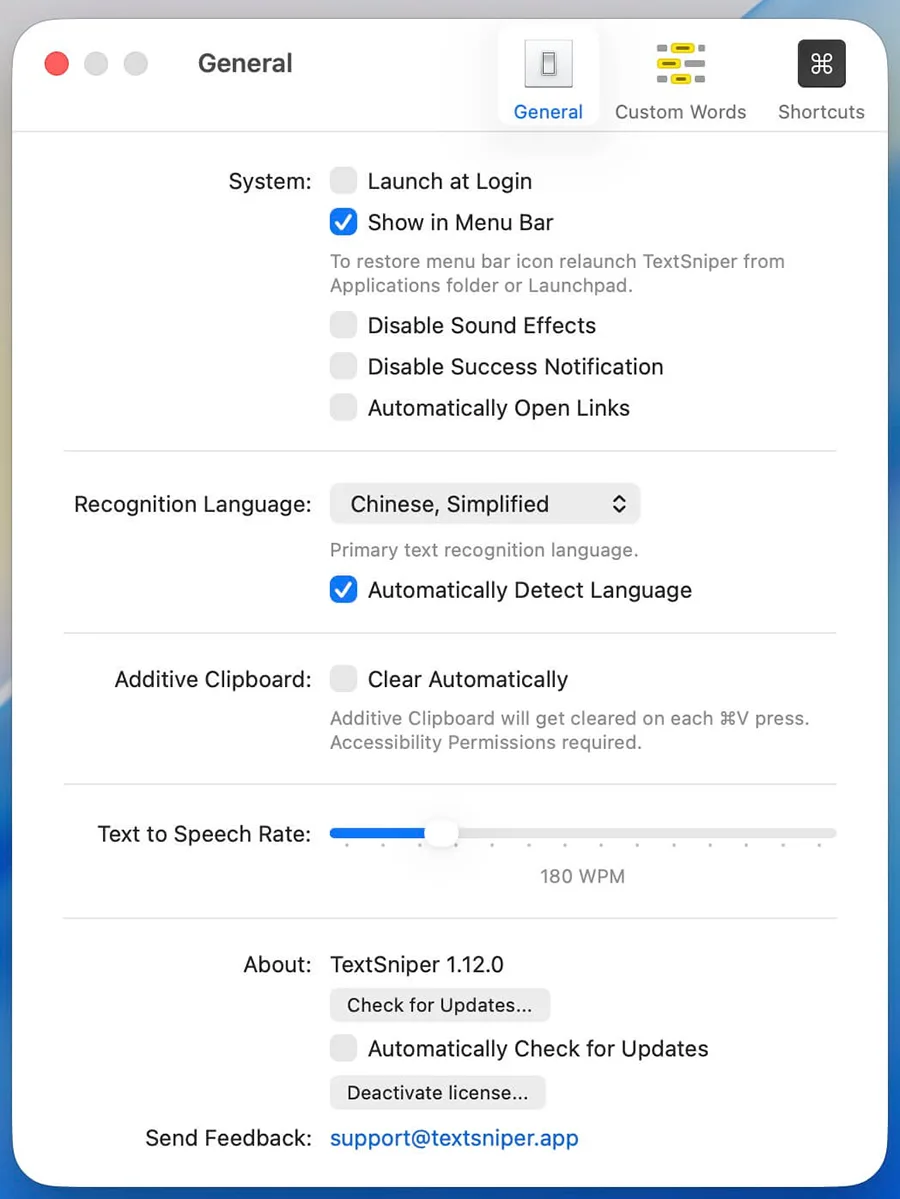
Task: Click the General switch icon in toolbar
Action: point(548,65)
